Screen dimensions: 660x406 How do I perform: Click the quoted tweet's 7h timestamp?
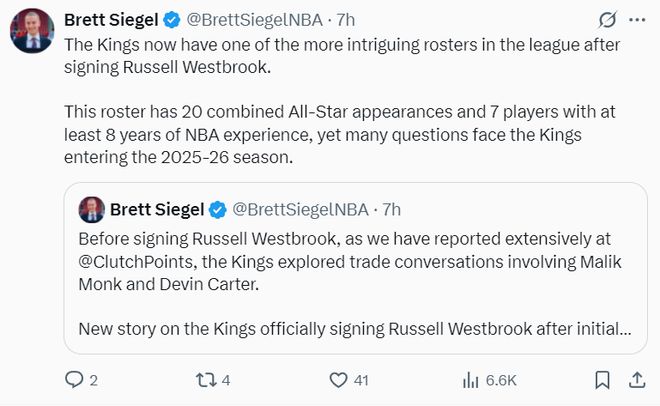tap(391, 209)
